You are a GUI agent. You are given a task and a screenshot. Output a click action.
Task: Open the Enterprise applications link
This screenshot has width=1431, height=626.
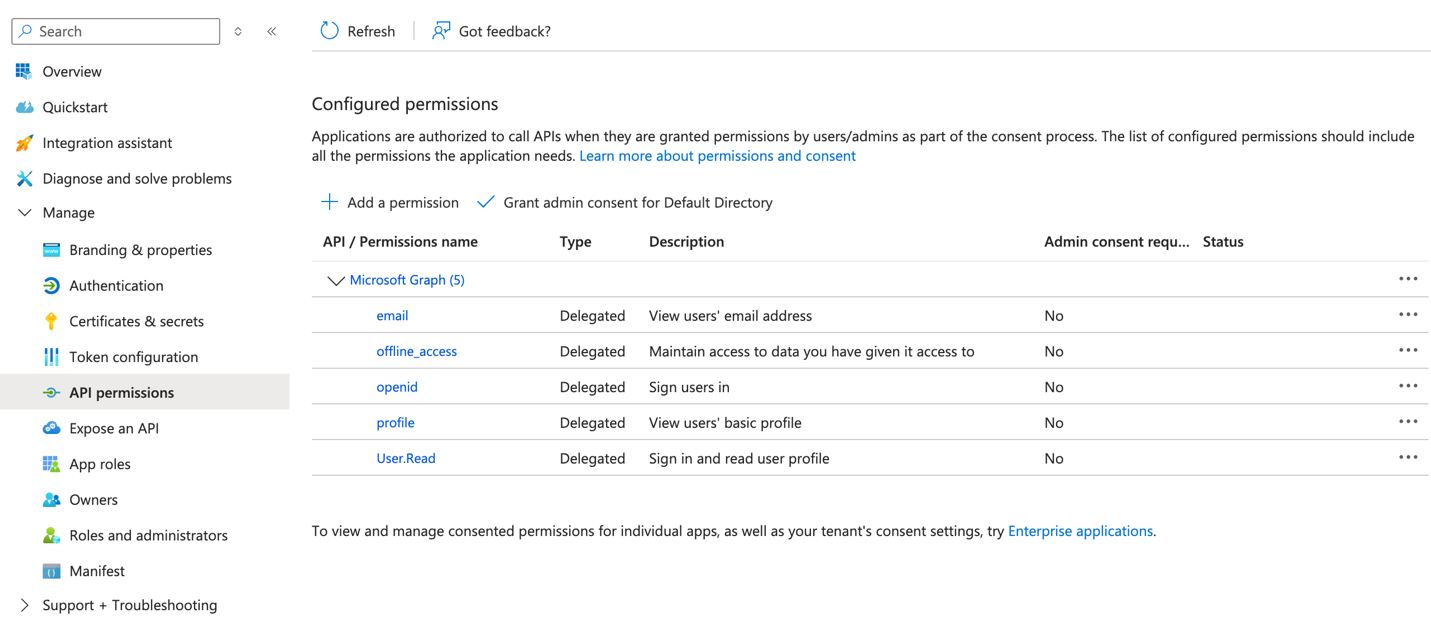click(1080, 531)
